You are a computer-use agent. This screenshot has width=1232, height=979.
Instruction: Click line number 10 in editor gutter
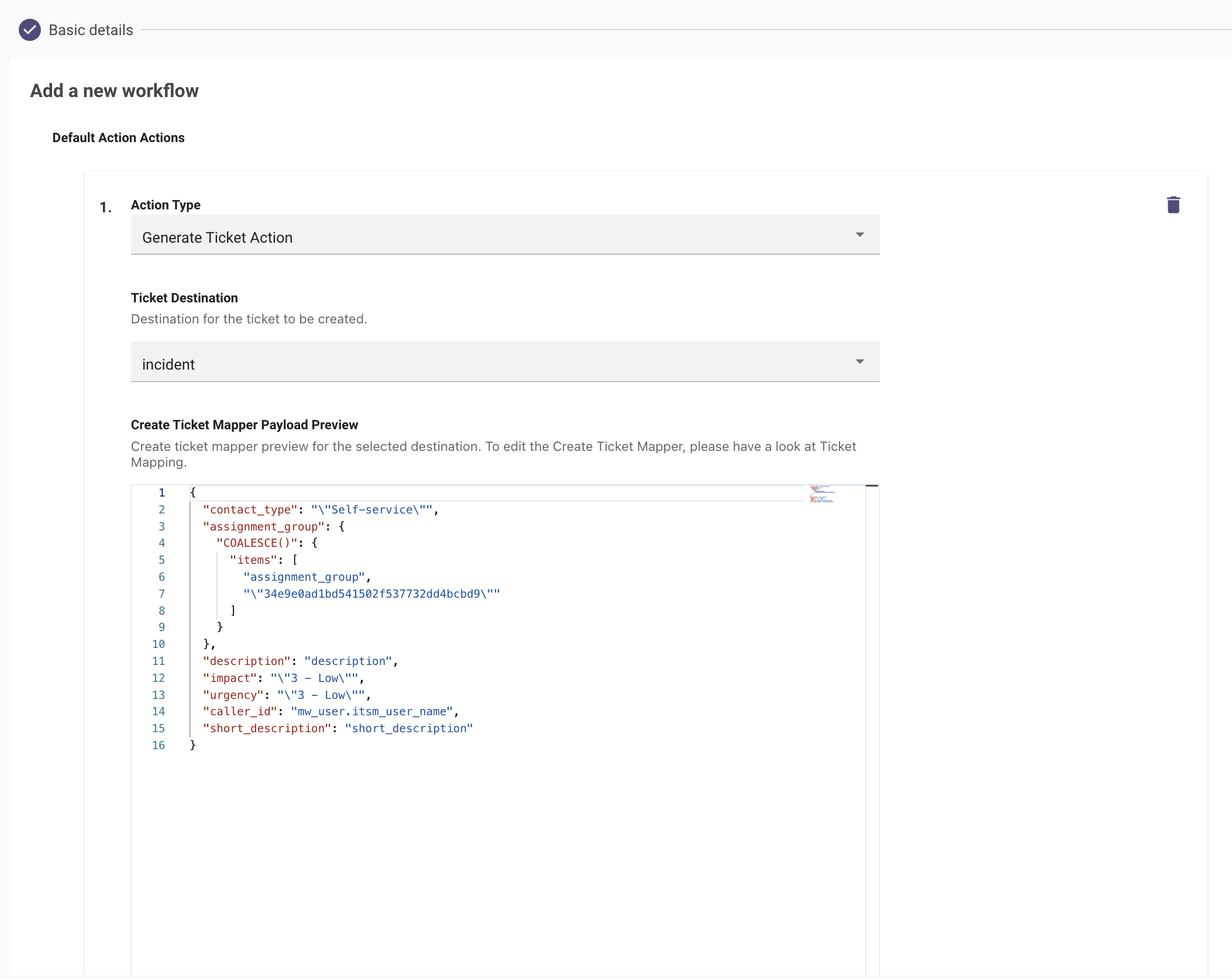[x=159, y=644]
